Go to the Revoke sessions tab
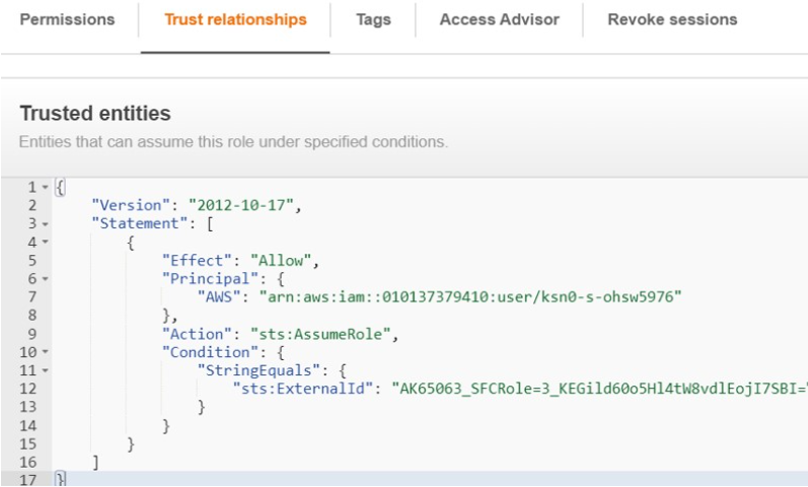 point(672,20)
